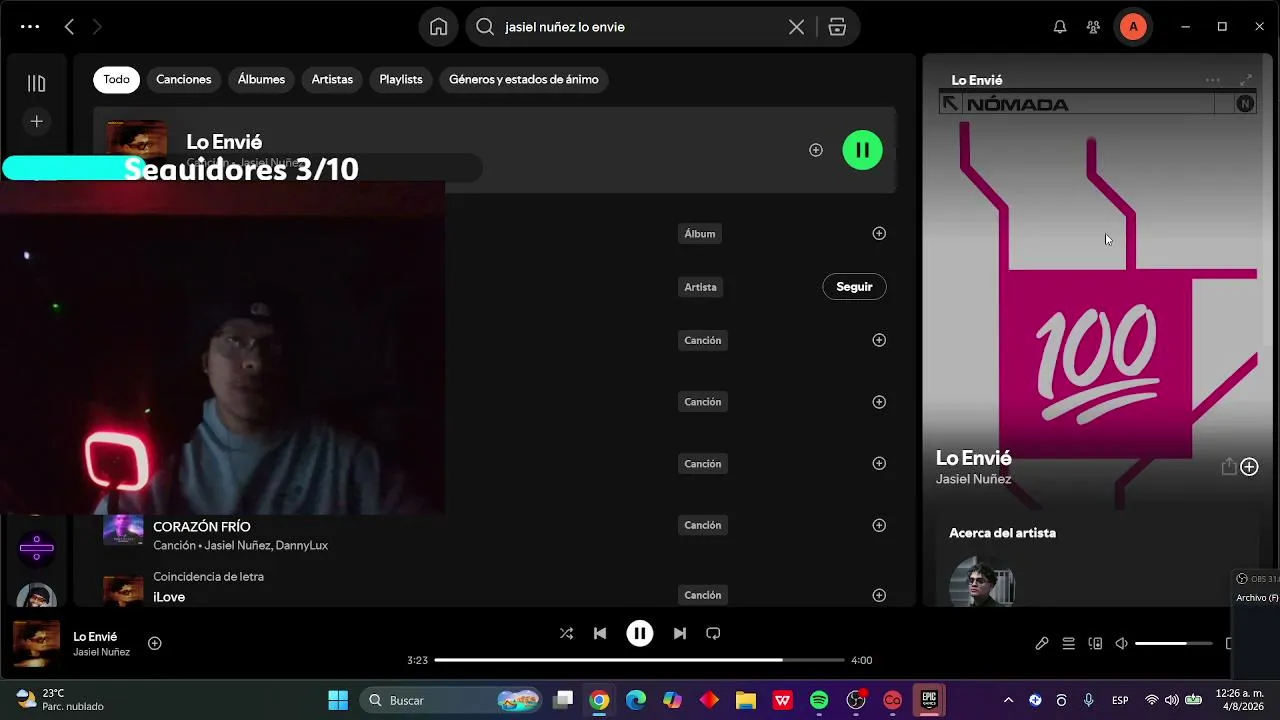Share Lo Envié from the Now Playing panel
Viewport: 1280px width, 720px height.
point(1228,466)
